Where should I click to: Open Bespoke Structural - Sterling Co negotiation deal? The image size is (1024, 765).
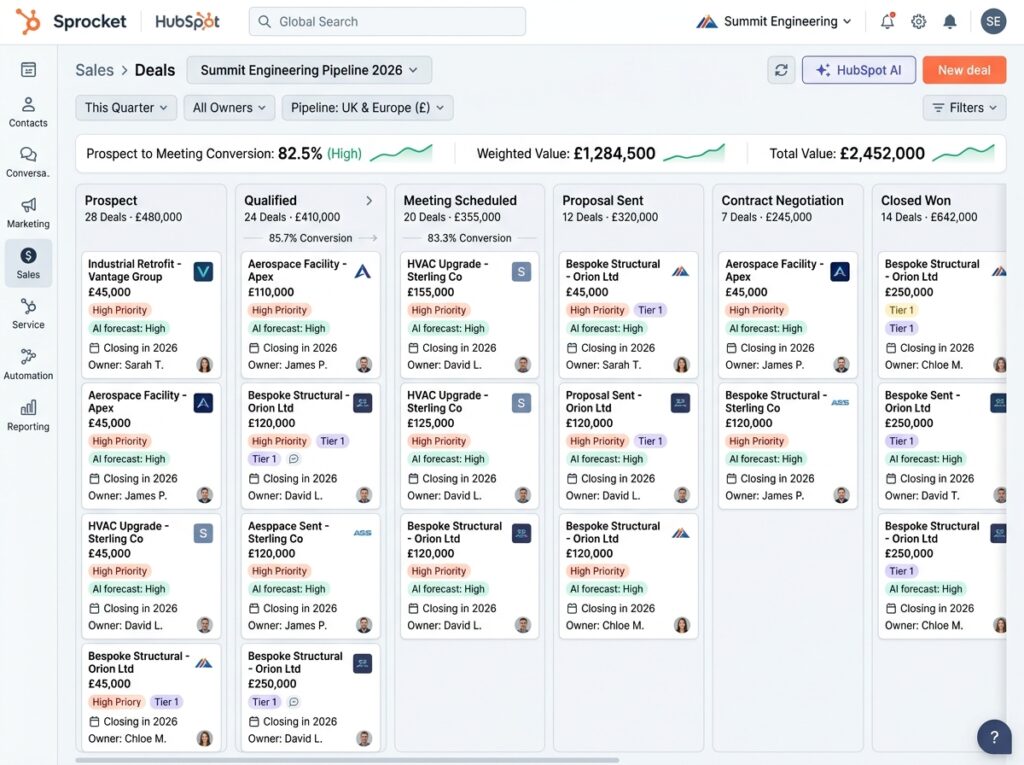788,446
